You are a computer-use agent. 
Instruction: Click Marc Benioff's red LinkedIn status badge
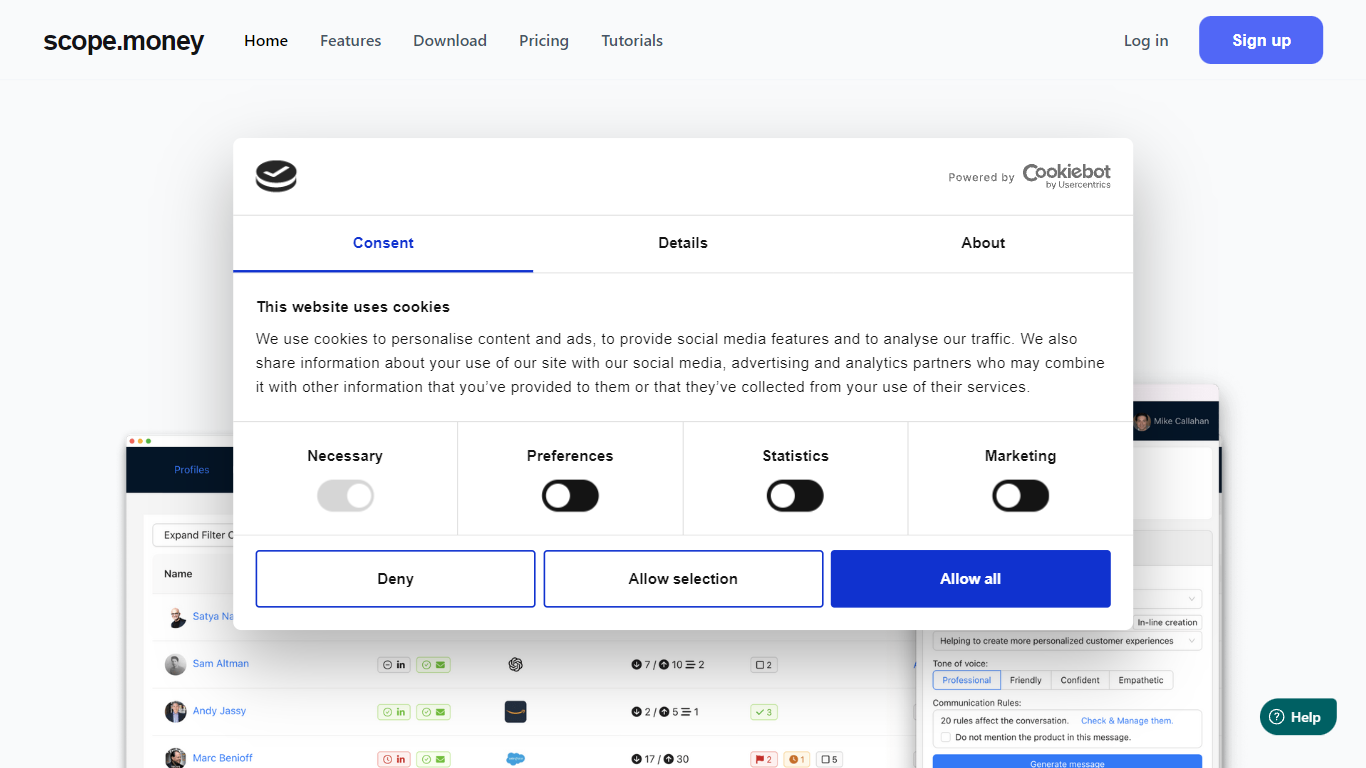[394, 759]
